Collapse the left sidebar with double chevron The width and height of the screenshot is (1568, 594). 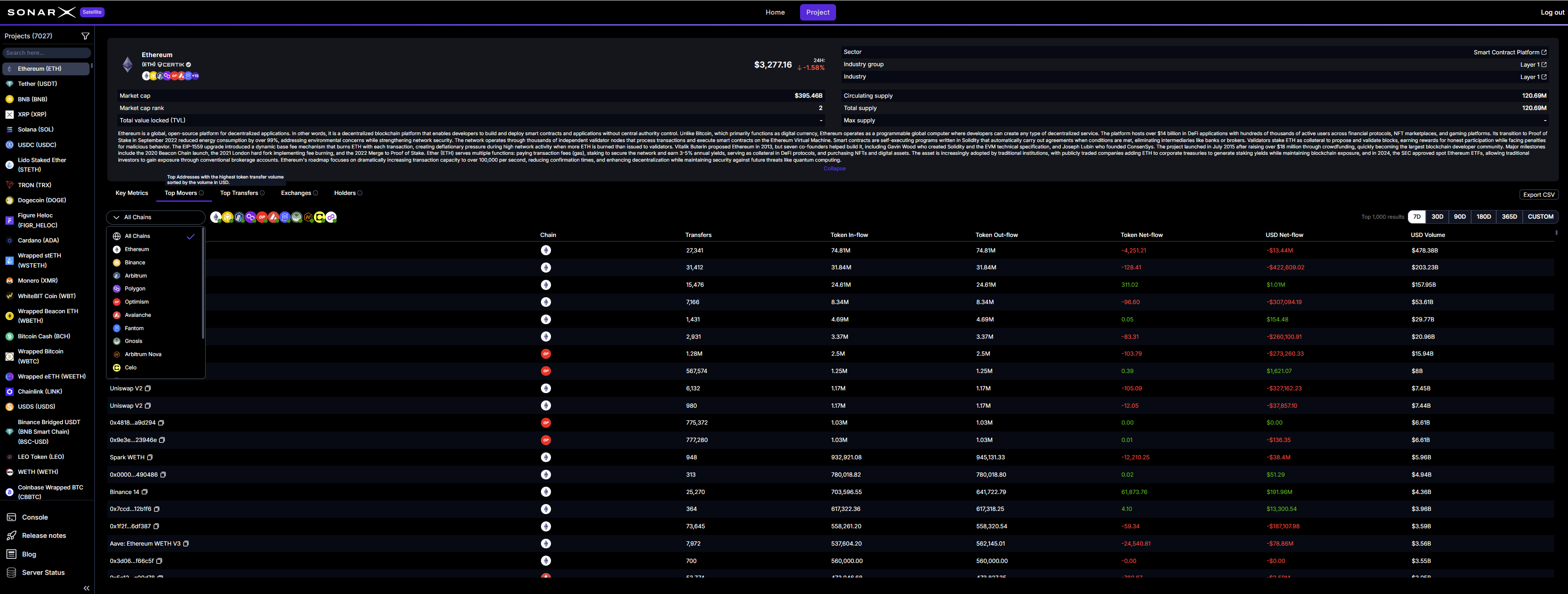(x=86, y=588)
